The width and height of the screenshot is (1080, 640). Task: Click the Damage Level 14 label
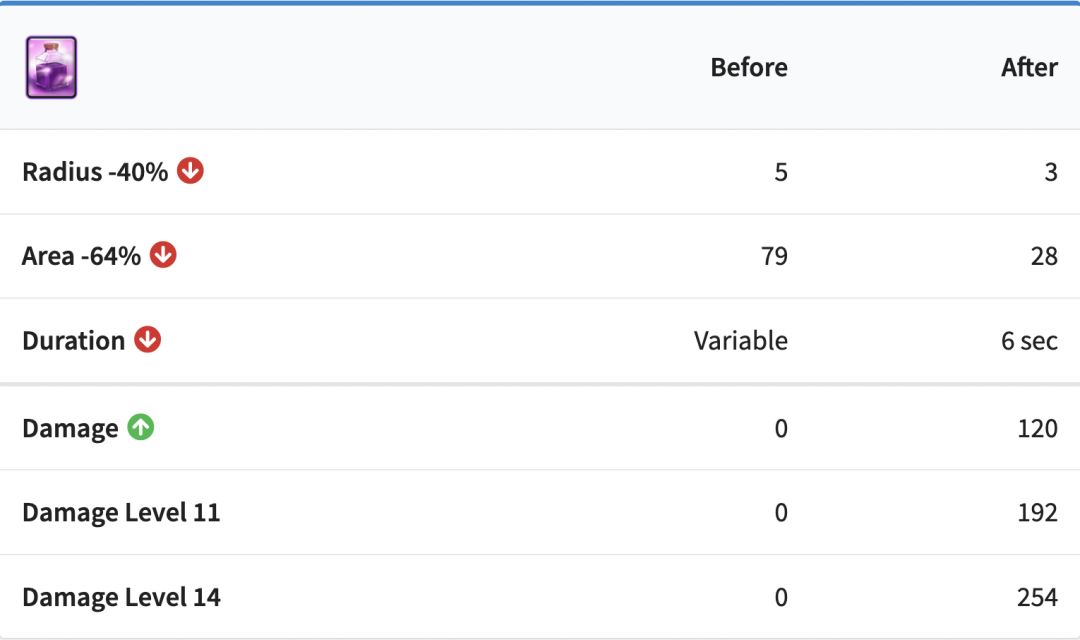click(121, 598)
